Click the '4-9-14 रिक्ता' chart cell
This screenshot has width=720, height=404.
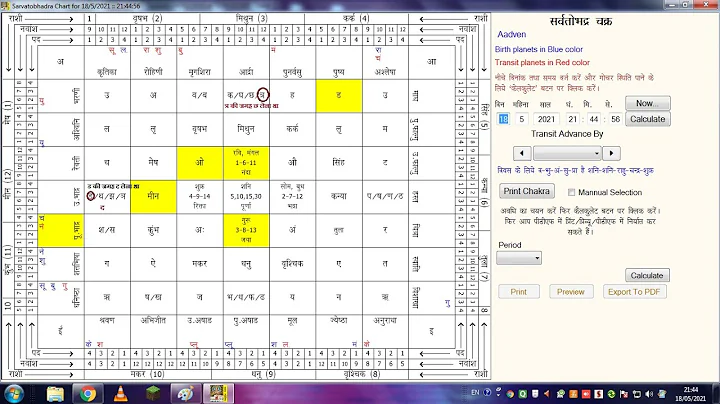point(199,196)
